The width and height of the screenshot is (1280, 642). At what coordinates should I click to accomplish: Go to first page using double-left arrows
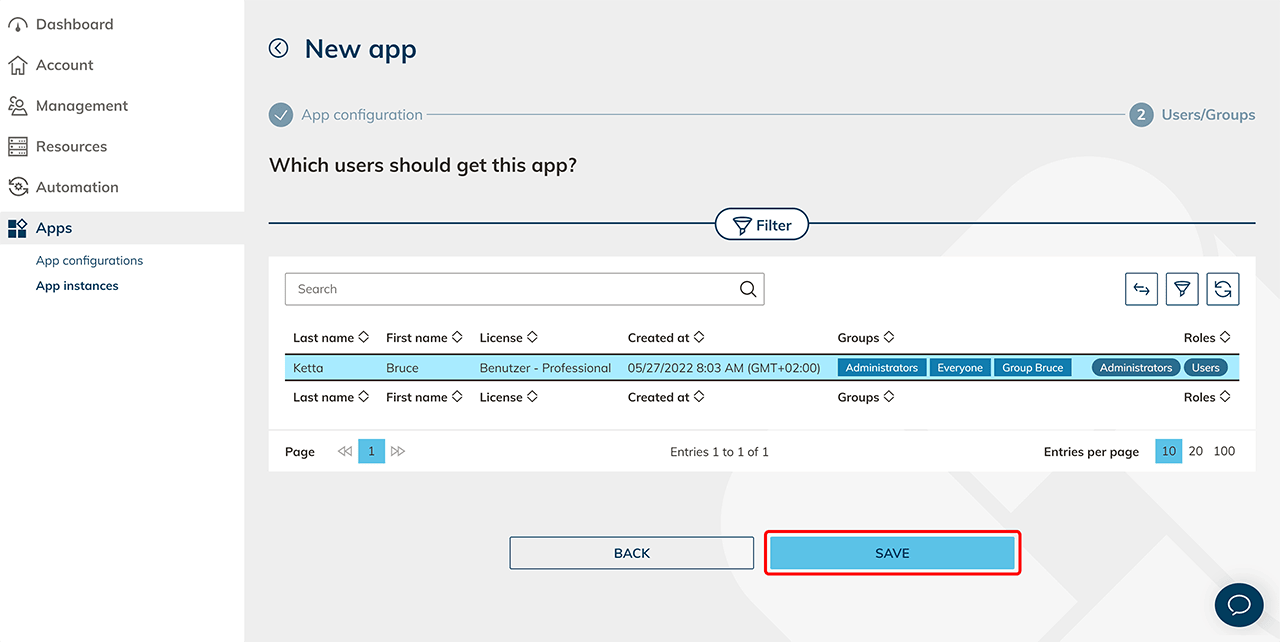[345, 452]
